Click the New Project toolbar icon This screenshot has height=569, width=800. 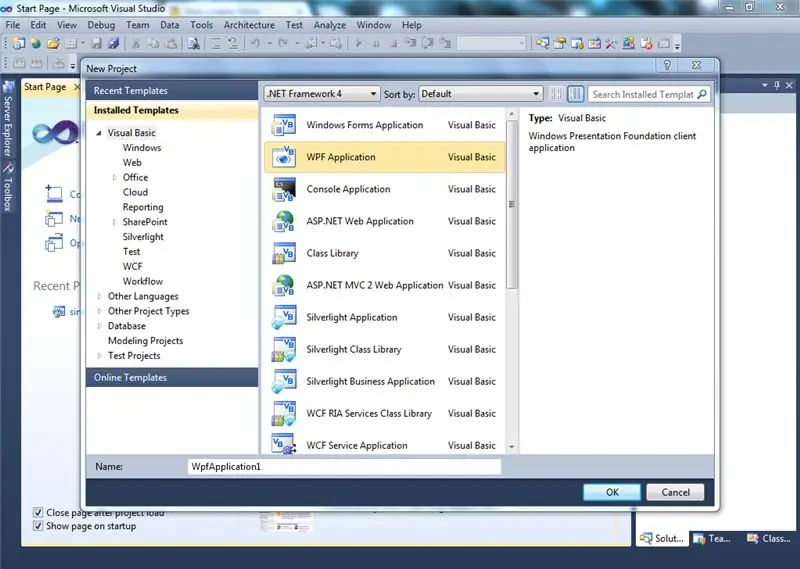[x=19, y=44]
